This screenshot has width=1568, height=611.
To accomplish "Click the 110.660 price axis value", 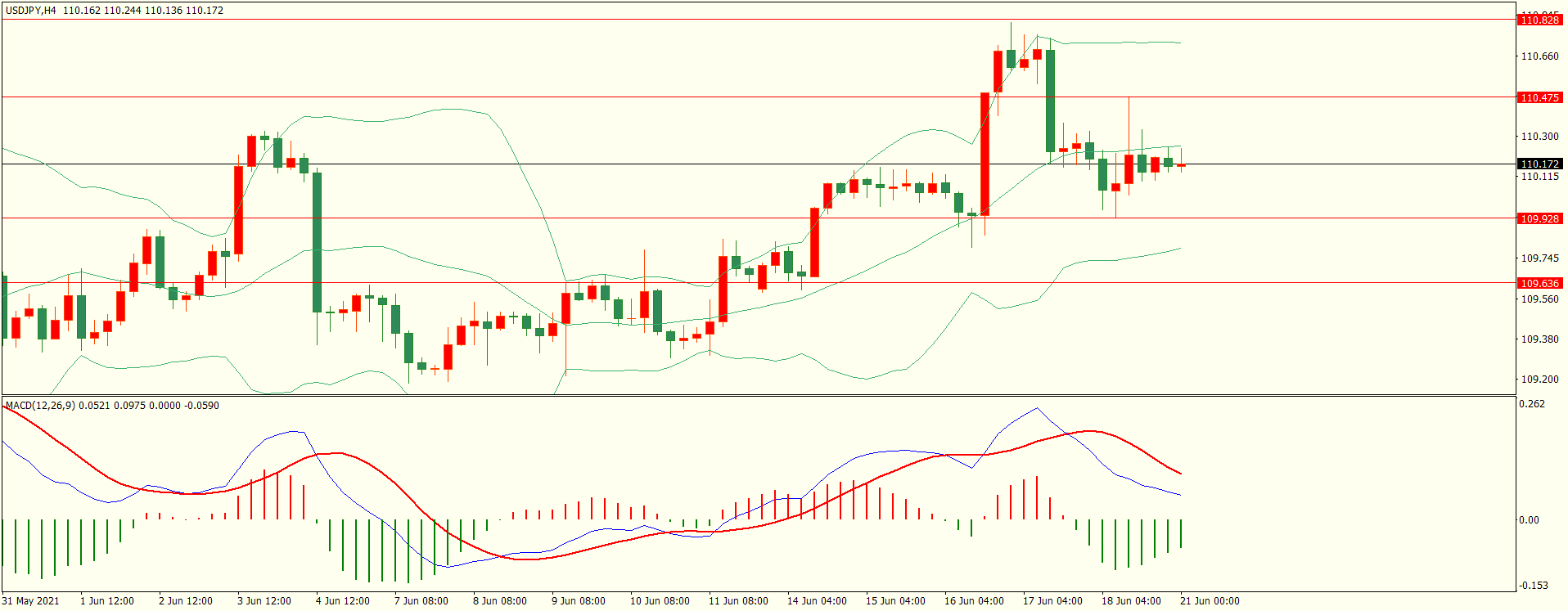I will pyautogui.click(x=1539, y=56).
